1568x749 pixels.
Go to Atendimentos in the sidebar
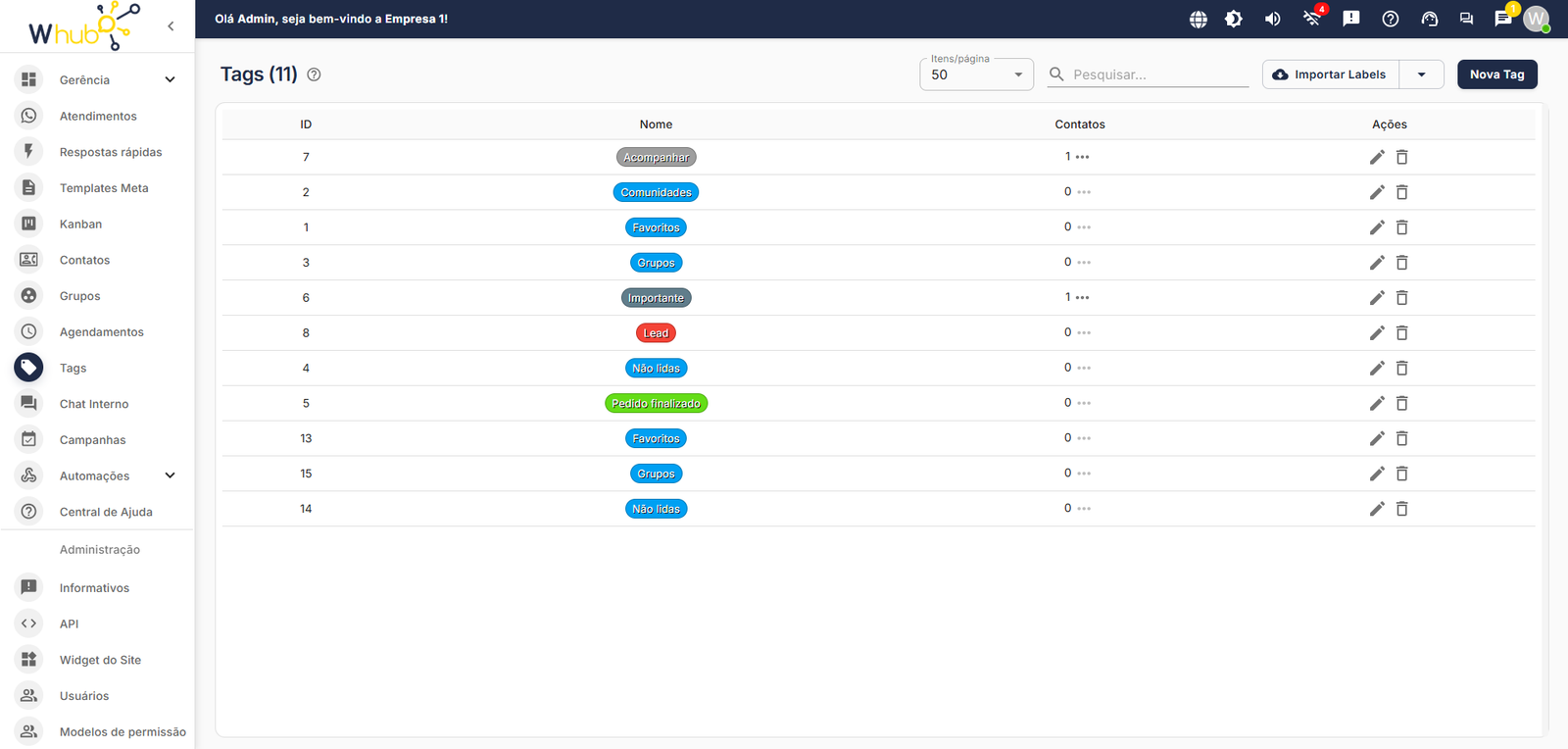coord(98,116)
